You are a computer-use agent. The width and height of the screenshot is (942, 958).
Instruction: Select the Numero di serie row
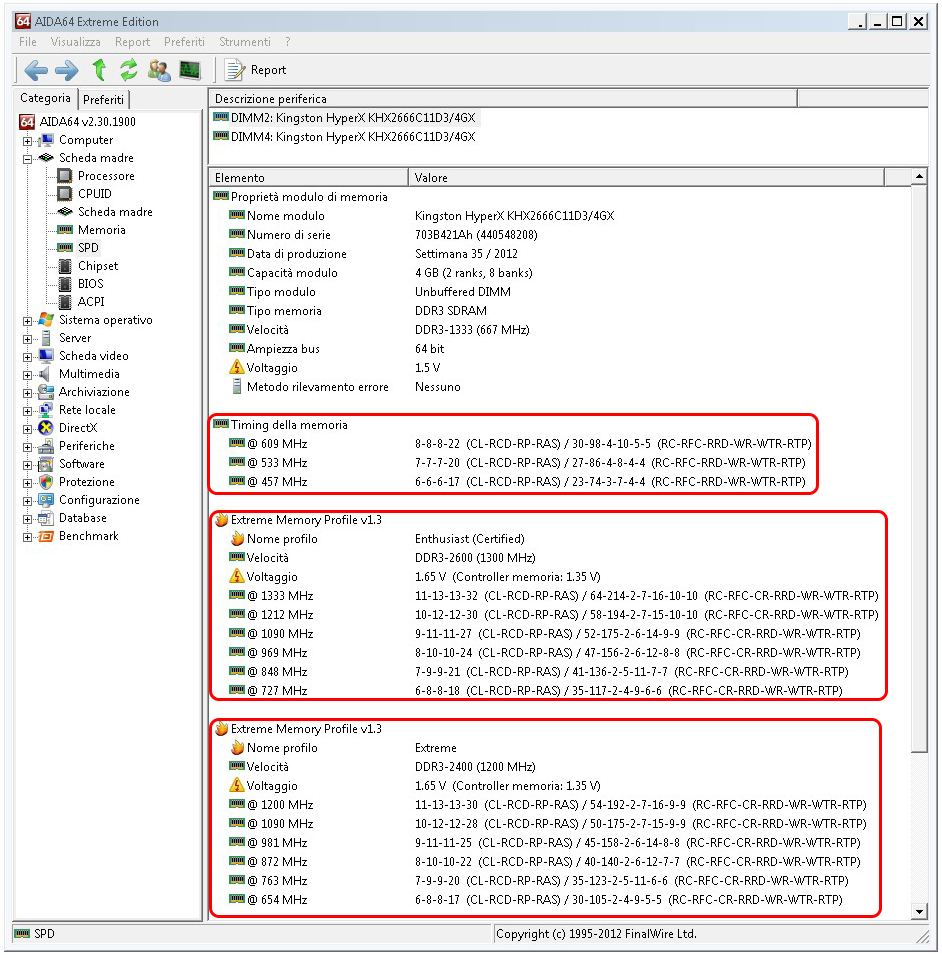tap(383, 235)
